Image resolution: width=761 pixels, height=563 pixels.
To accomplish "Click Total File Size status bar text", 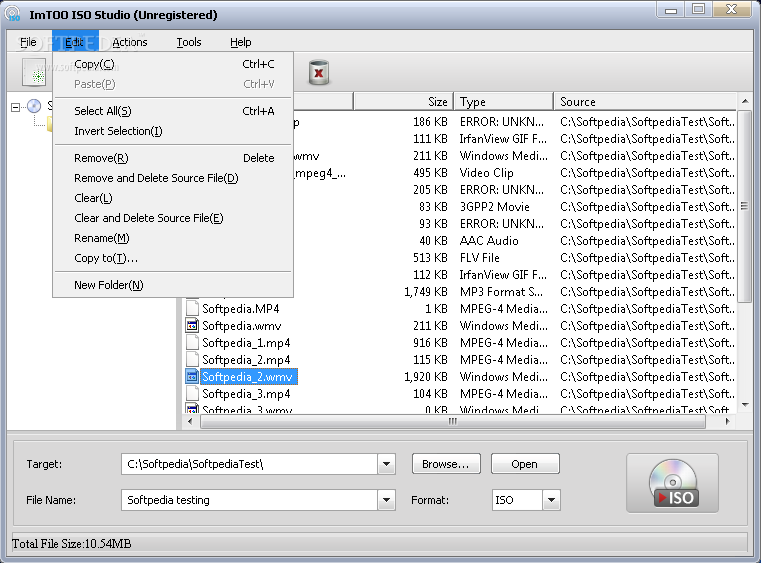I will point(72,544).
